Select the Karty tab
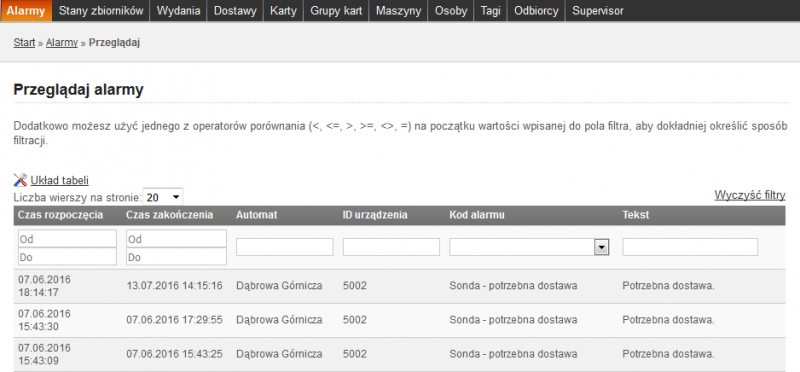Viewport: 800px width, 372px height. 283,11
